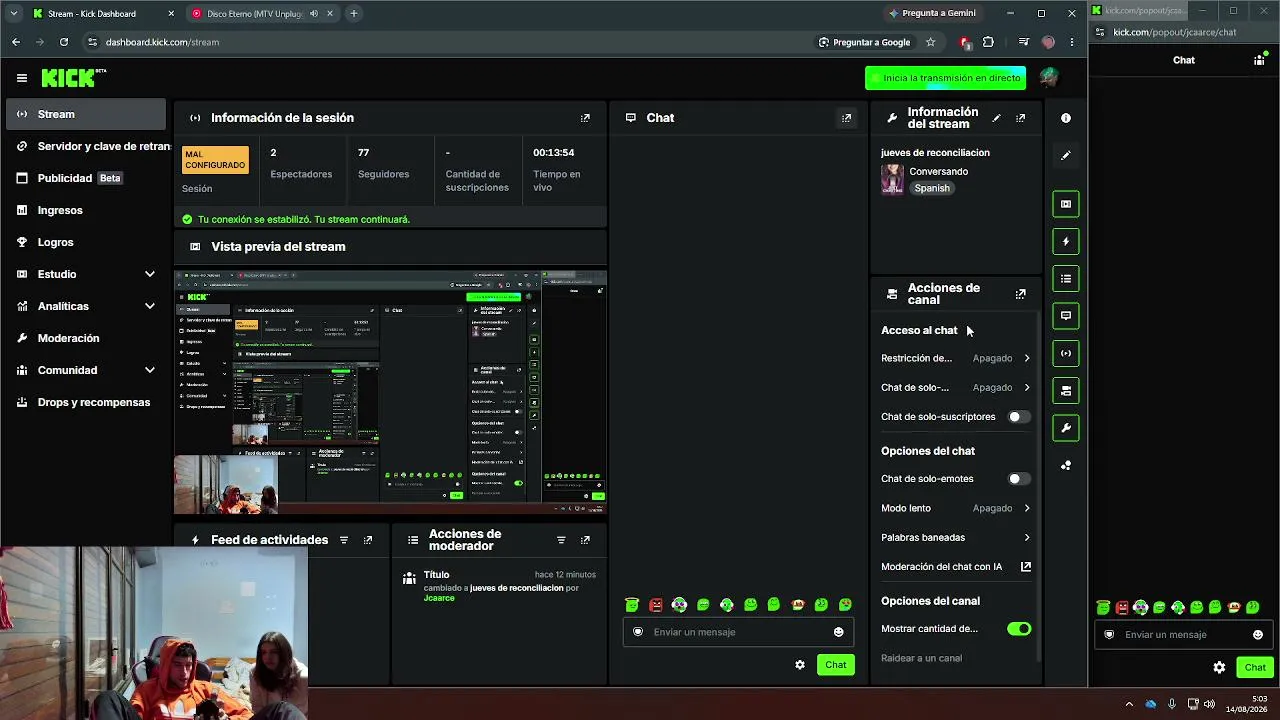Viewport: 1280px width, 720px height.
Task: Toggle the broadcast signal panel icon in right bar
Action: coord(1066,353)
